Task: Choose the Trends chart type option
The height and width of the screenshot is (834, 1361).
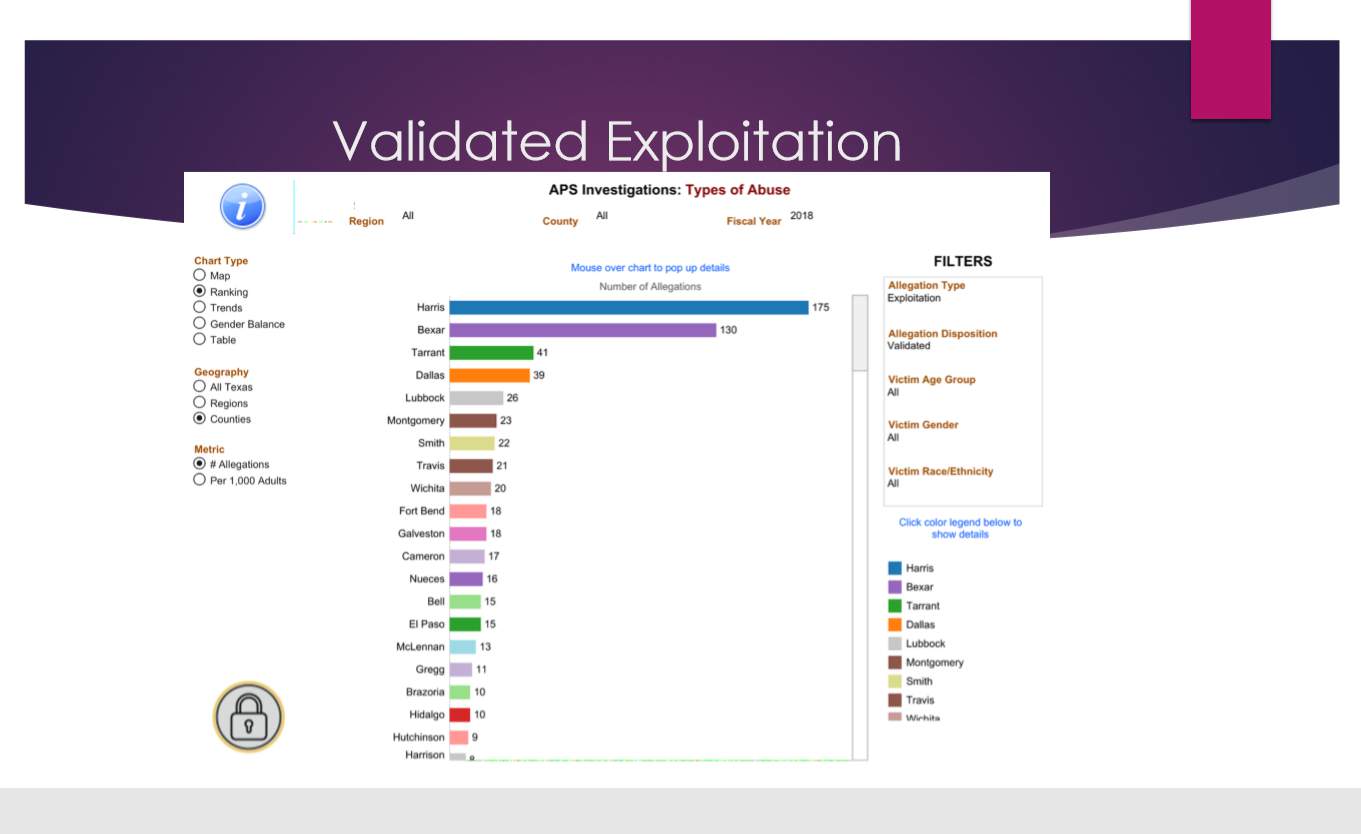Action: point(200,307)
